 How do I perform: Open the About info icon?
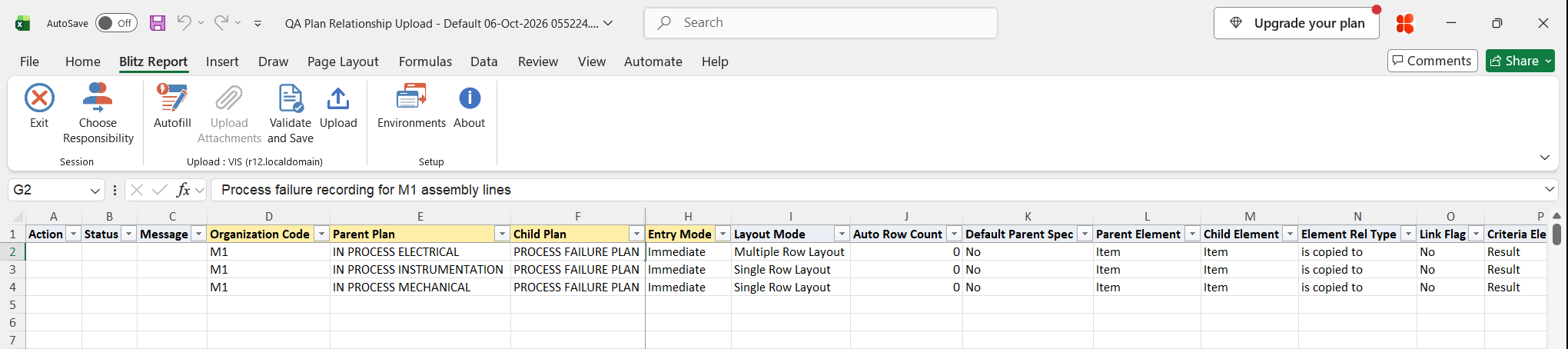pyautogui.click(x=470, y=98)
